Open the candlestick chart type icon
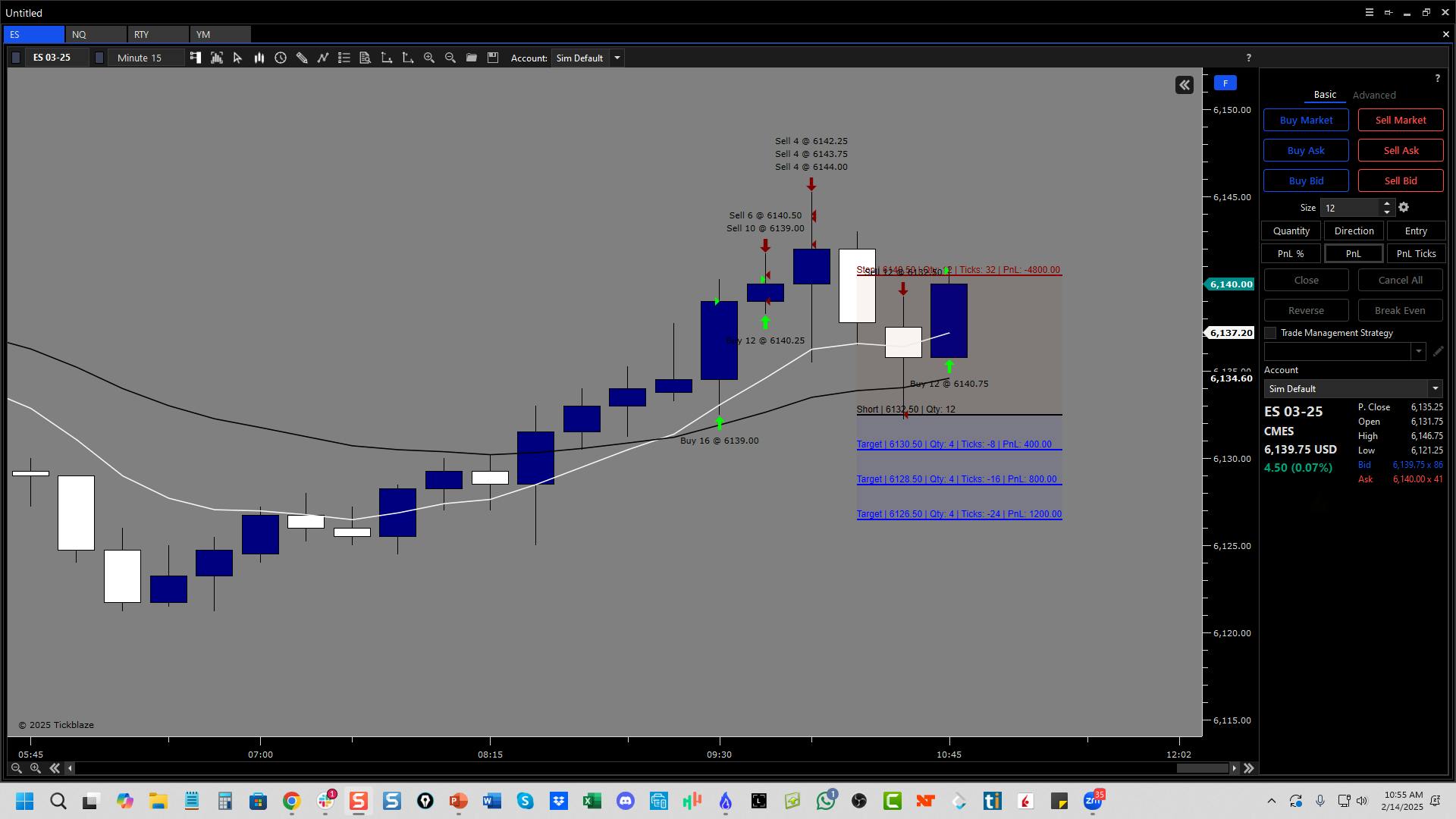 pyautogui.click(x=259, y=58)
